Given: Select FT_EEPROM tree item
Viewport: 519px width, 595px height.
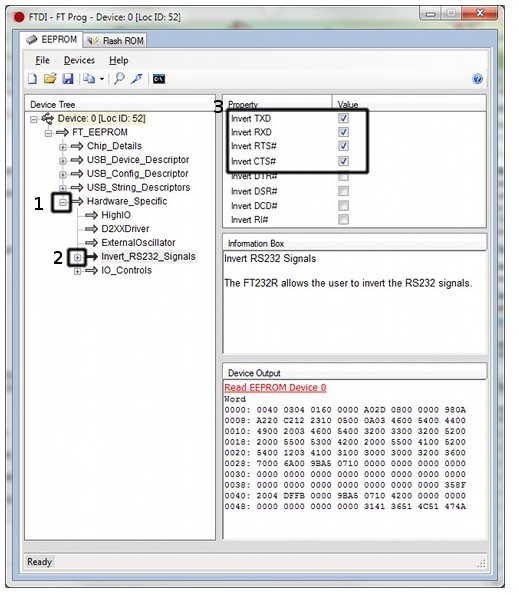Looking at the screenshot, I should [x=100, y=132].
